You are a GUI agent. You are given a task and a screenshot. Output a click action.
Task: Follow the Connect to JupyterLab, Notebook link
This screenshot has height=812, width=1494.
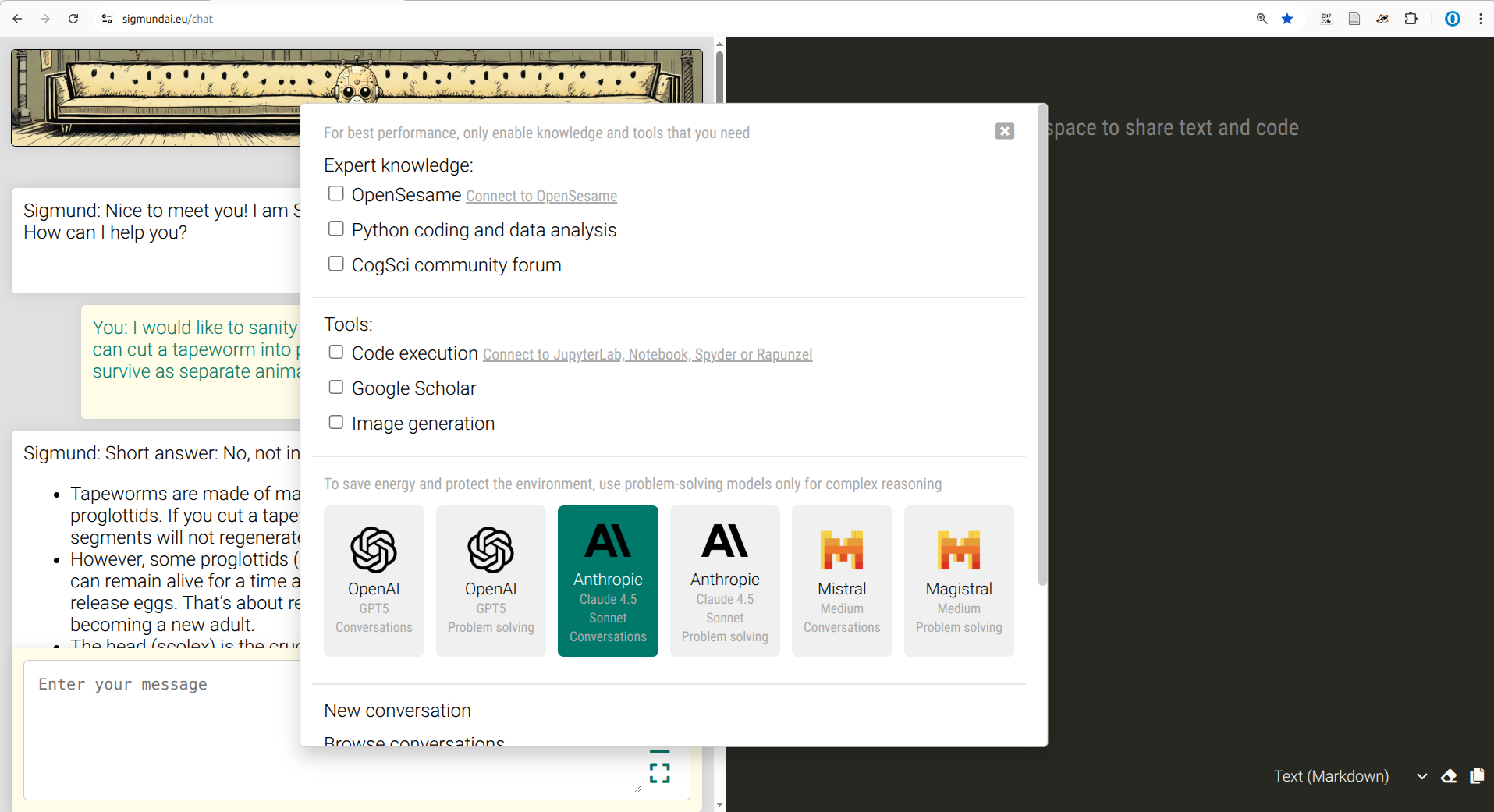pyautogui.click(x=648, y=355)
